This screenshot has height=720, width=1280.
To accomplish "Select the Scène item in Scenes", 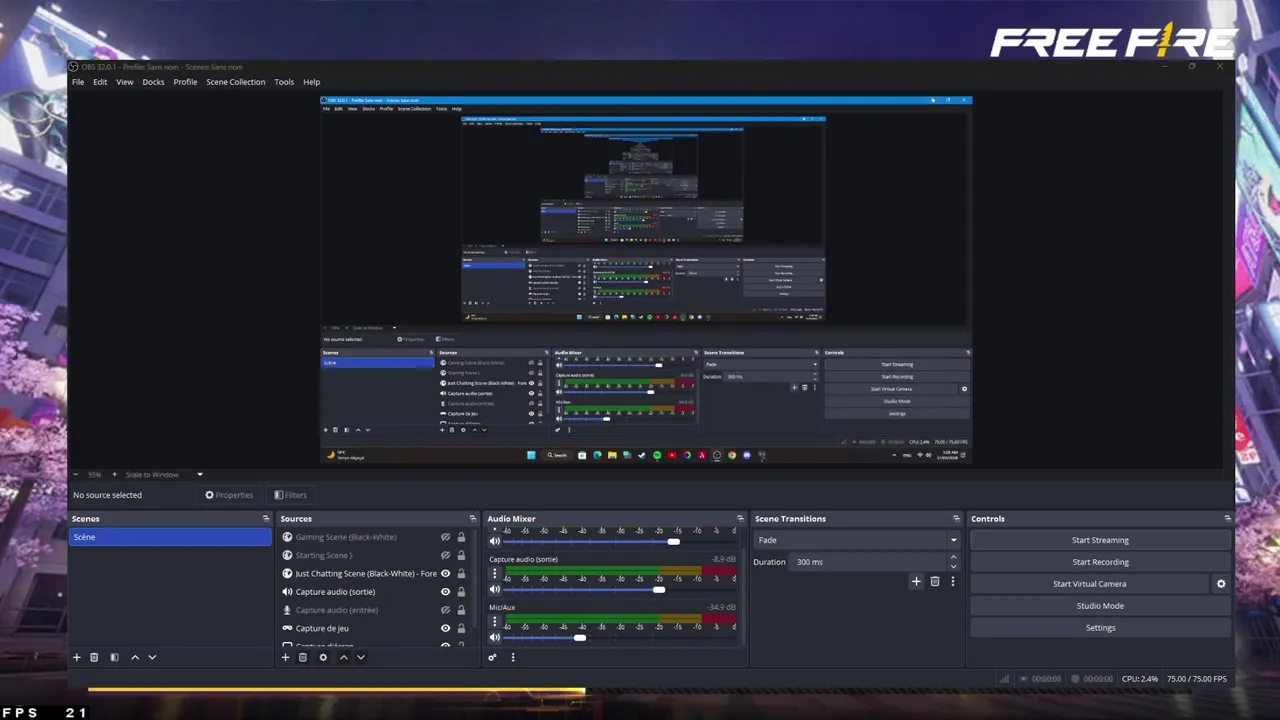I will coord(170,537).
